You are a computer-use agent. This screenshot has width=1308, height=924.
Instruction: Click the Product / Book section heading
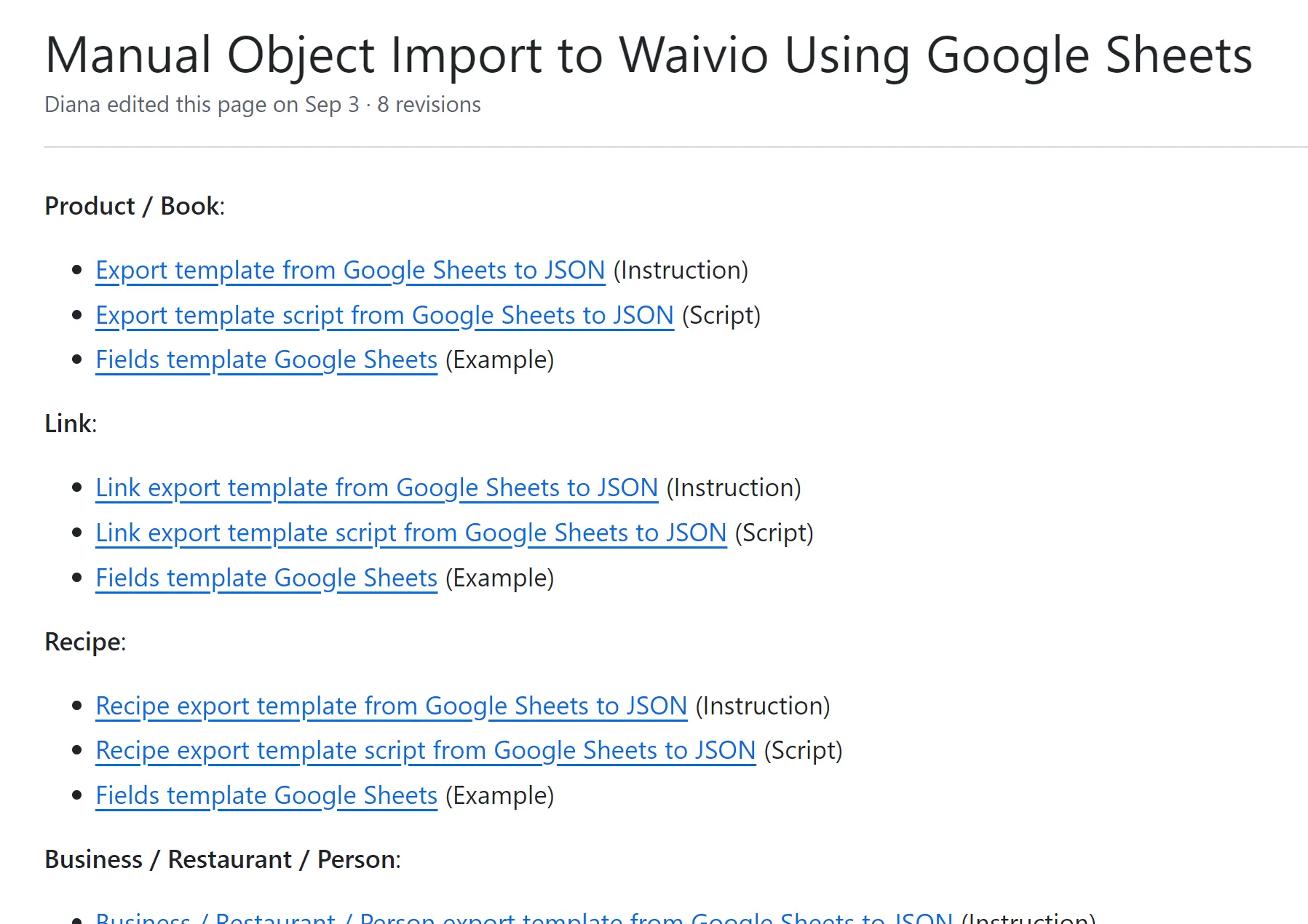[135, 206]
